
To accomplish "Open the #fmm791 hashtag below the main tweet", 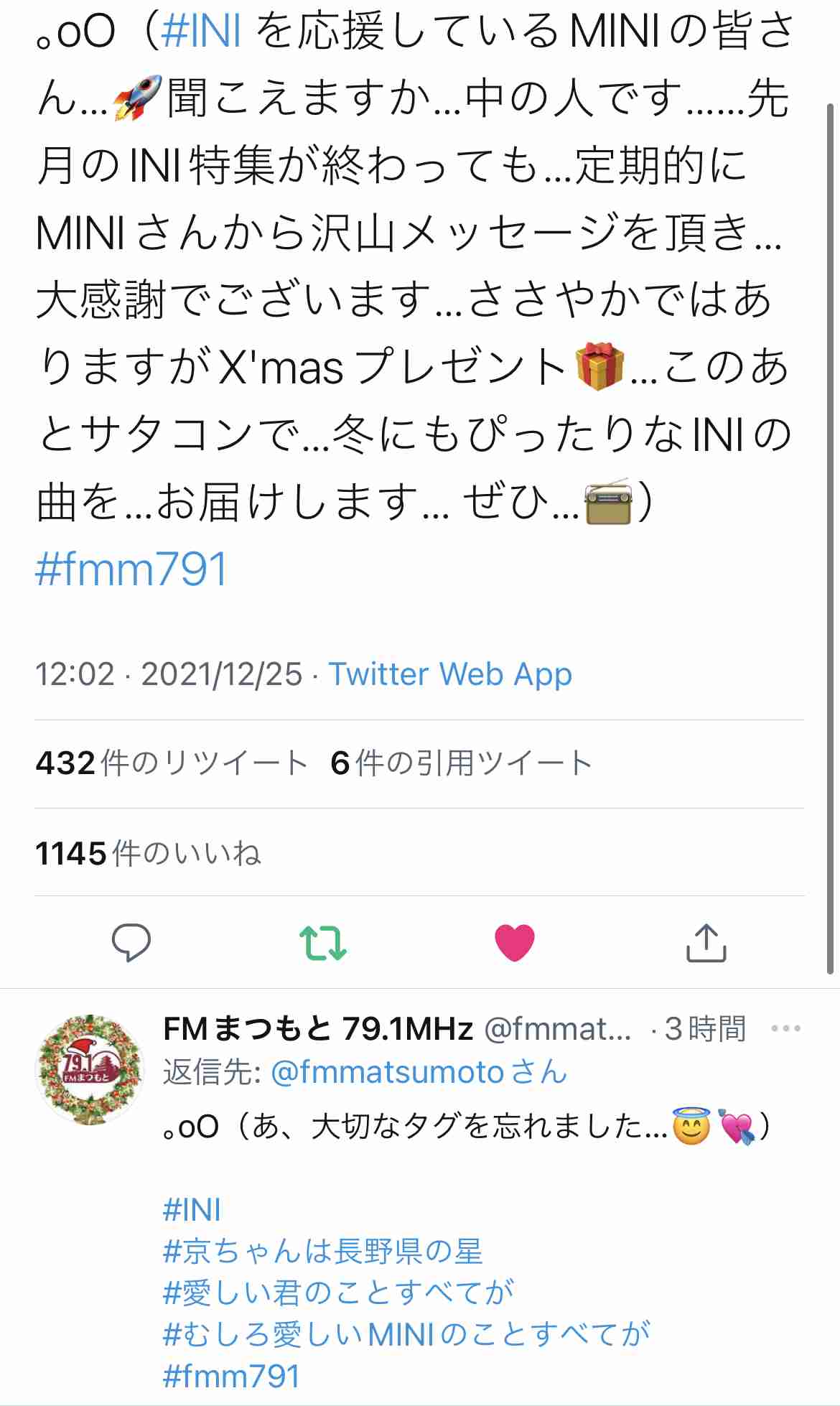I will tap(131, 569).
